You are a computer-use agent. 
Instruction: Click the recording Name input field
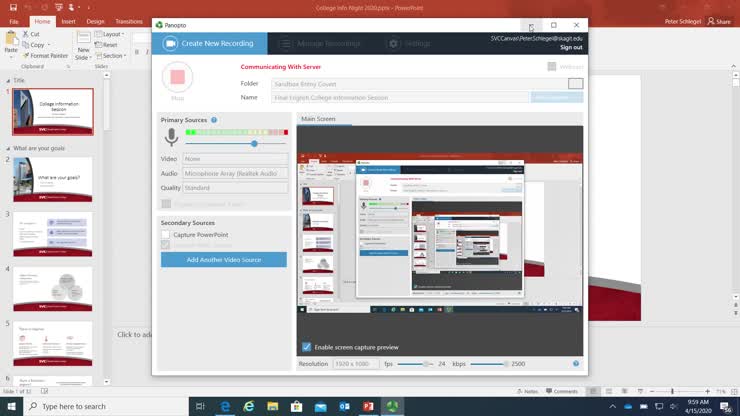[x=400, y=97]
